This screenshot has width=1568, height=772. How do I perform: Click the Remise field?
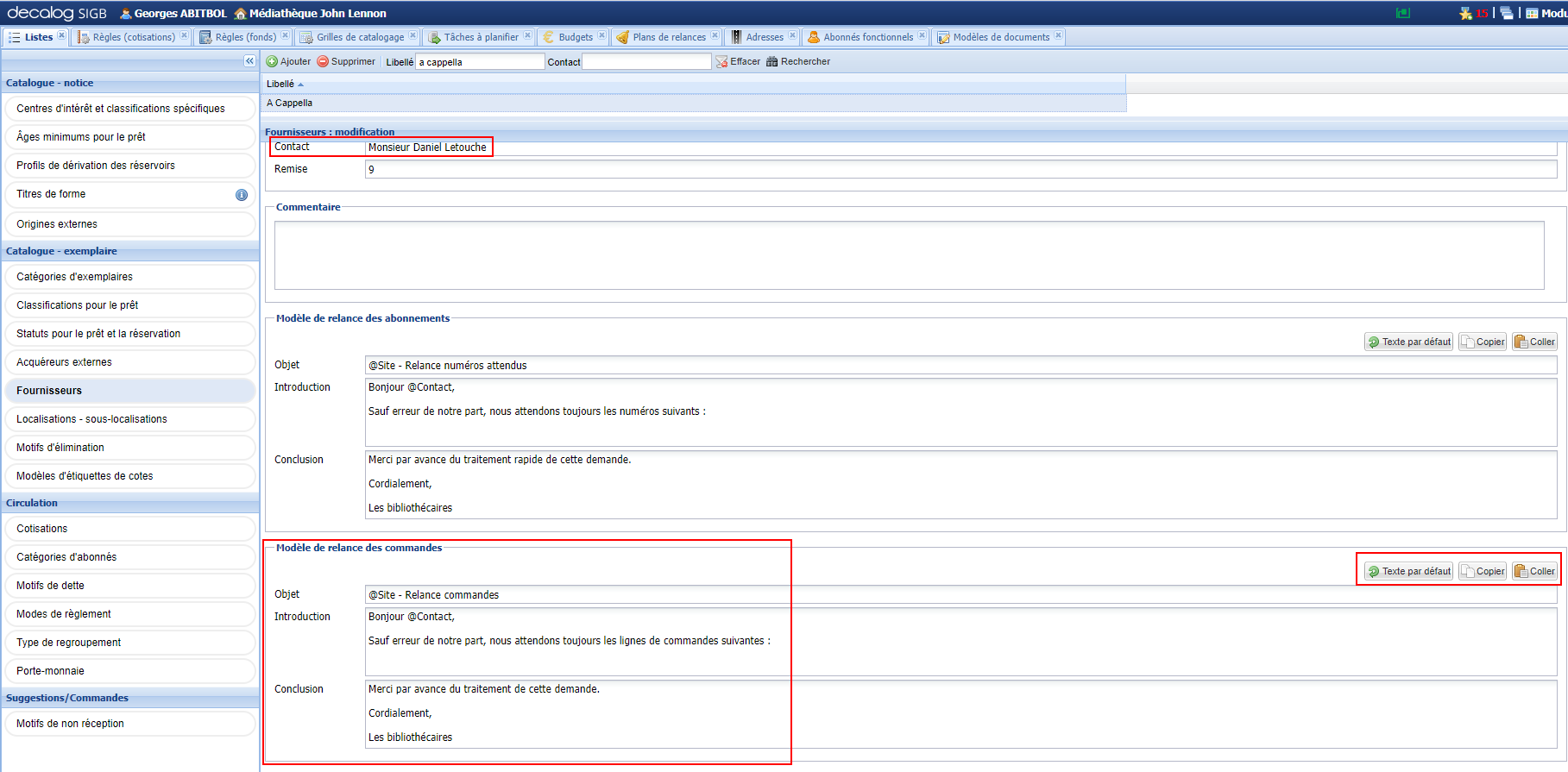(960, 169)
